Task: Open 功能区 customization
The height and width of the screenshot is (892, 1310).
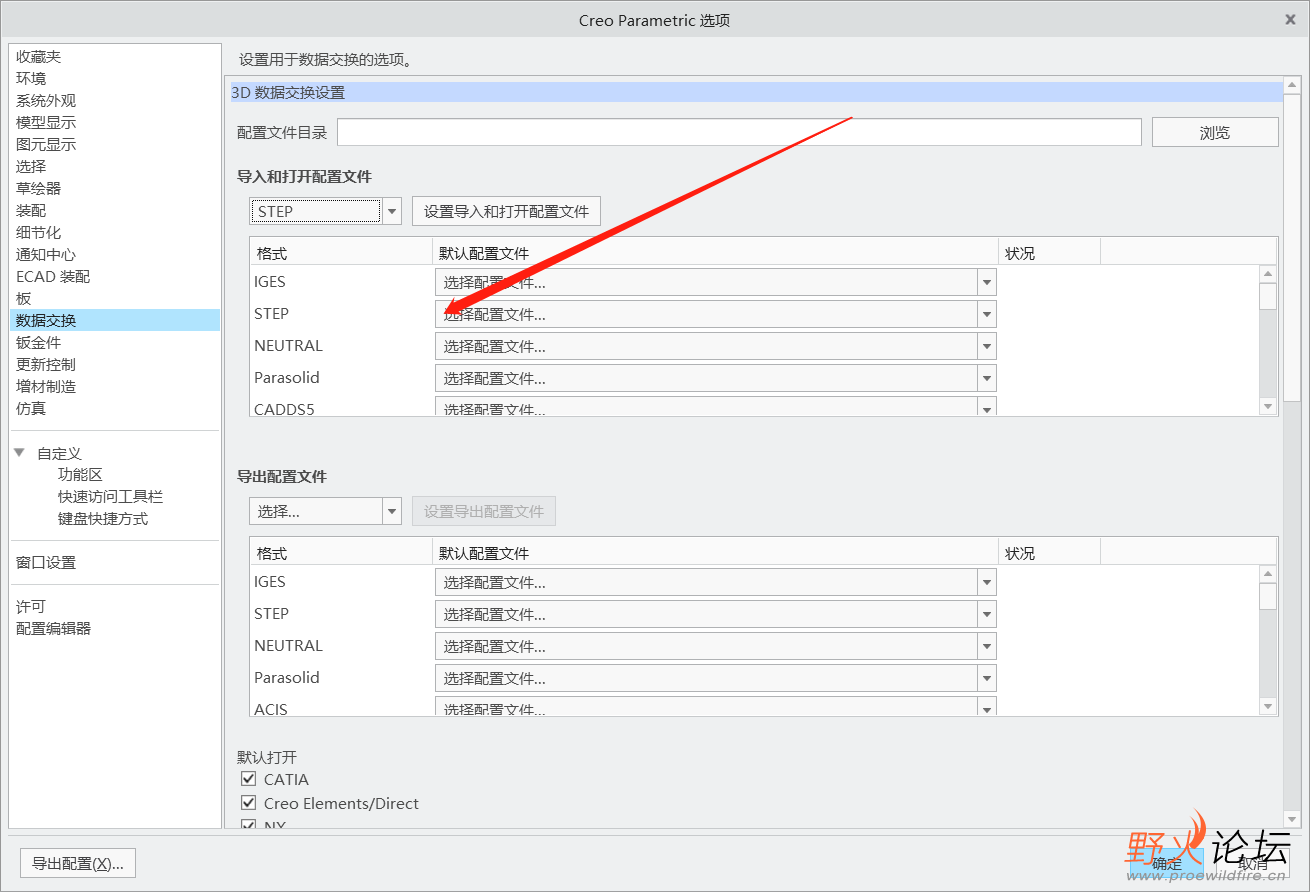Action: coord(80,475)
